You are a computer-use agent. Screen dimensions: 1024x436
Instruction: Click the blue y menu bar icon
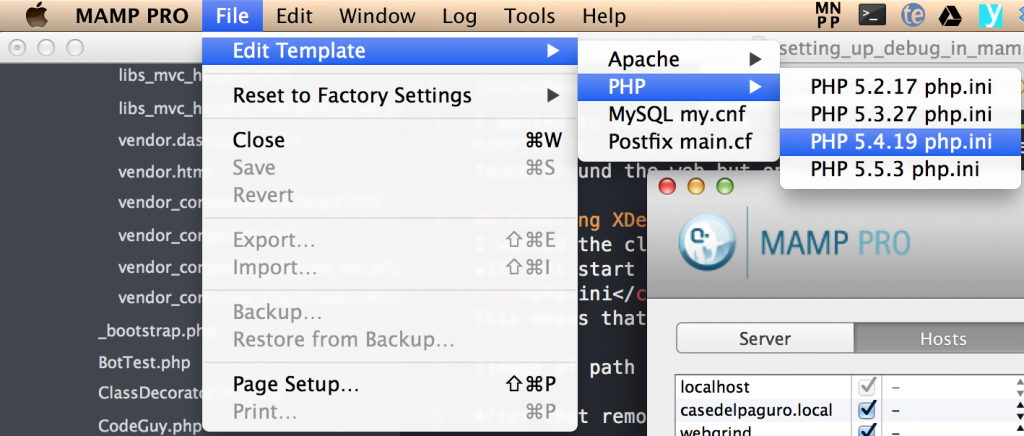coord(991,15)
